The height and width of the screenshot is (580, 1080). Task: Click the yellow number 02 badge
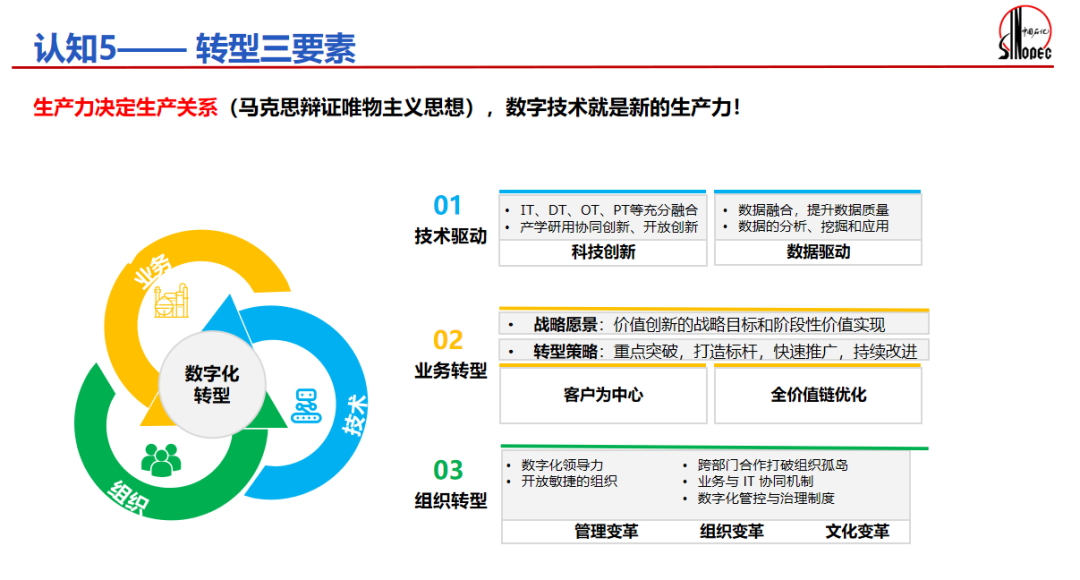(450, 338)
